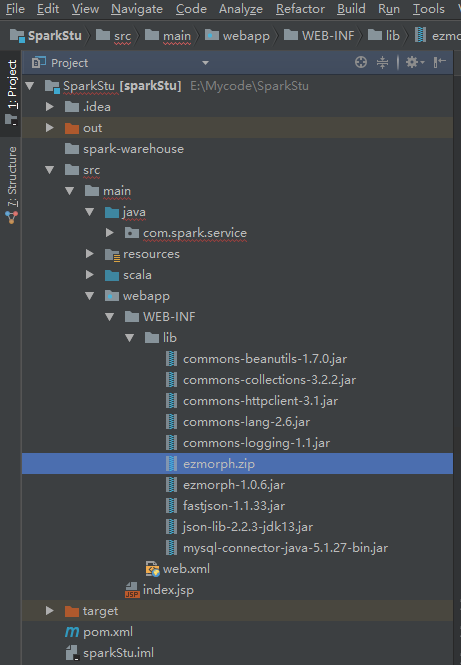
Task: Open the Build menu
Action: [x=351, y=8]
